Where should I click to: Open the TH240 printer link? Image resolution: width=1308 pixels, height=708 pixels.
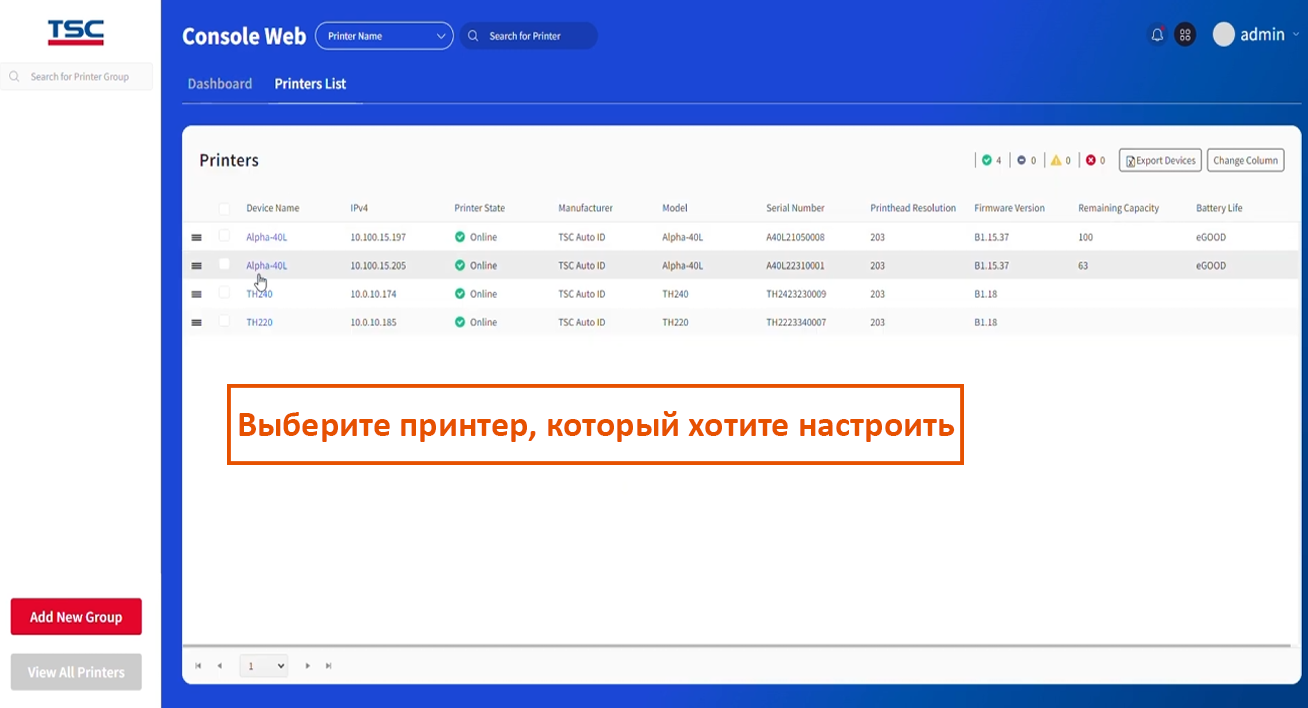pyautogui.click(x=259, y=294)
